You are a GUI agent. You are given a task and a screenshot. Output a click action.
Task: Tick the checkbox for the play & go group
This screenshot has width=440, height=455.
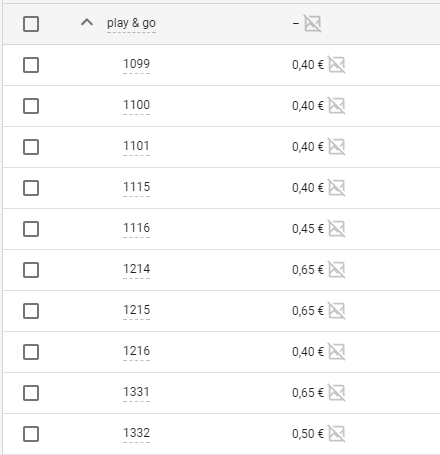[31, 24]
